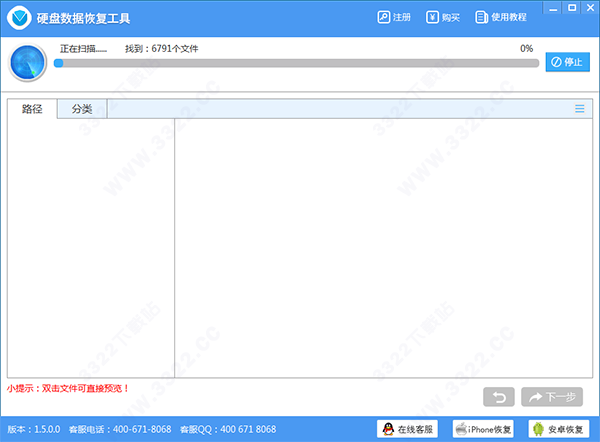Image resolution: width=600 pixels, height=442 pixels.
Task: Click the 下一步 next step button
Action: tap(552, 397)
